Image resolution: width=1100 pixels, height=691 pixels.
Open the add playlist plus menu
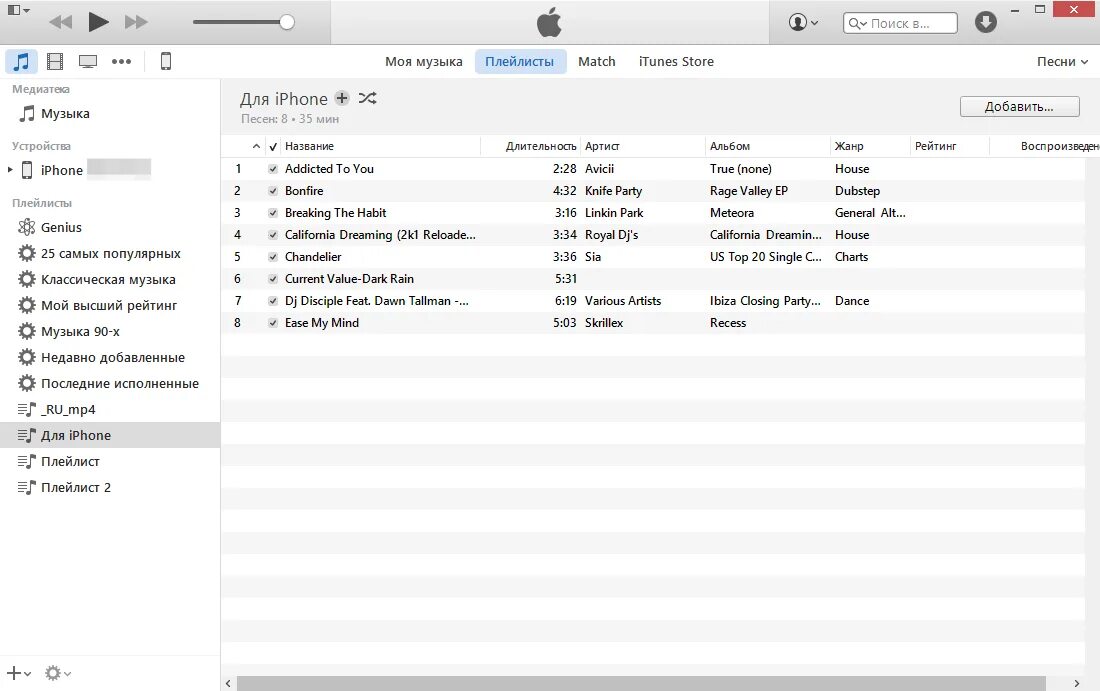click(18, 673)
